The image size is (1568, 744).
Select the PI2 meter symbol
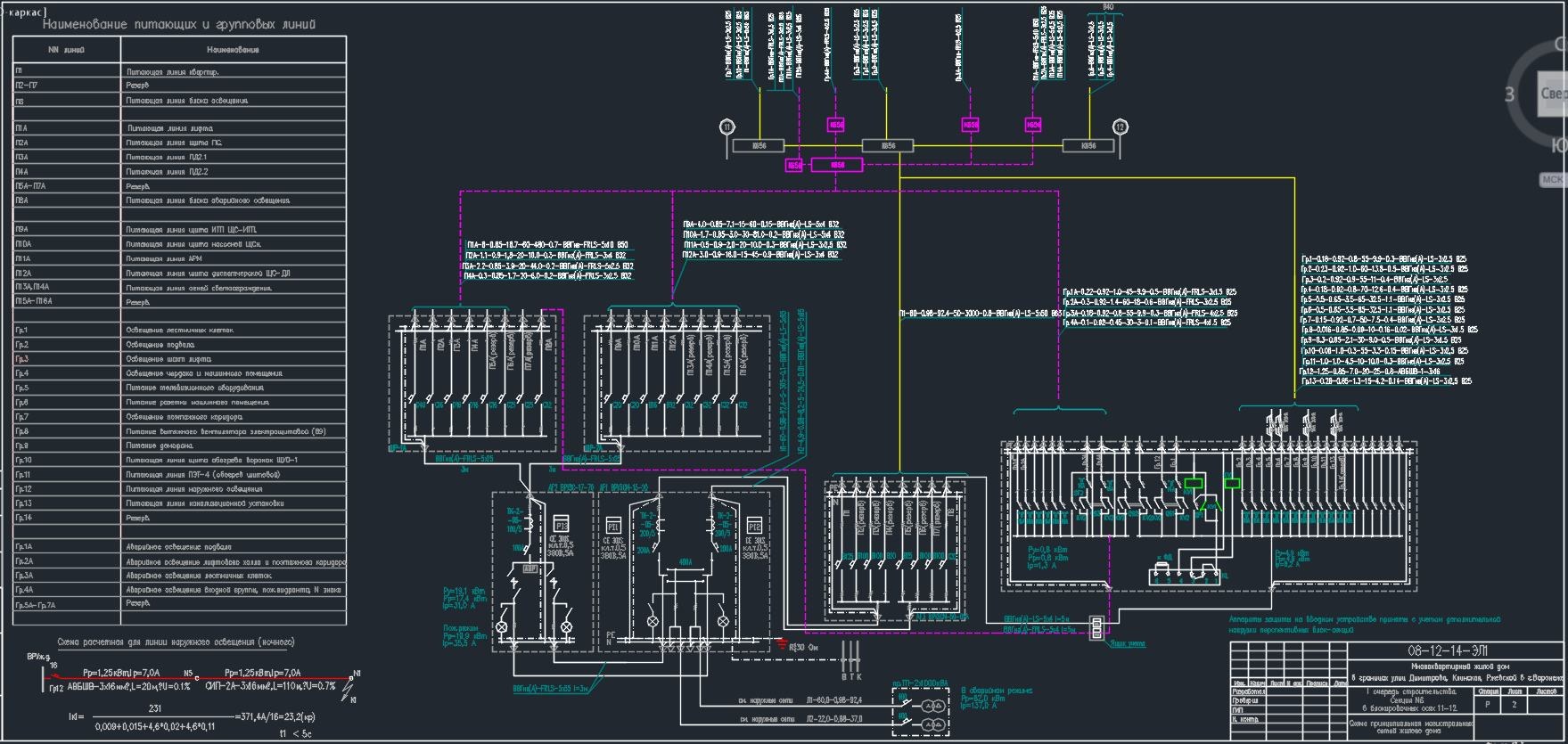point(755,526)
